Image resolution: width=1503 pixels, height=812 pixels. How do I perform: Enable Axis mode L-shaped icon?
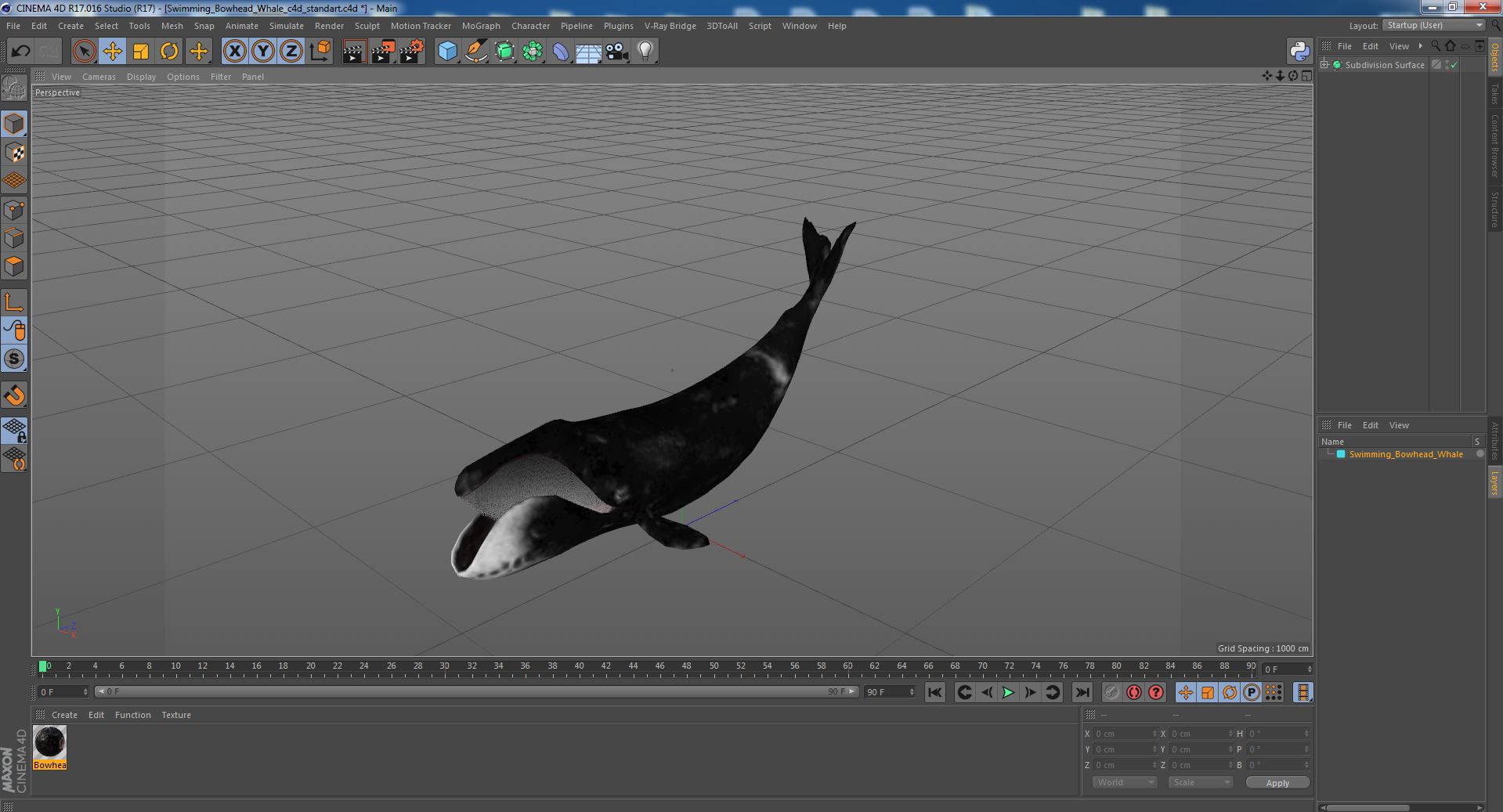[14, 302]
